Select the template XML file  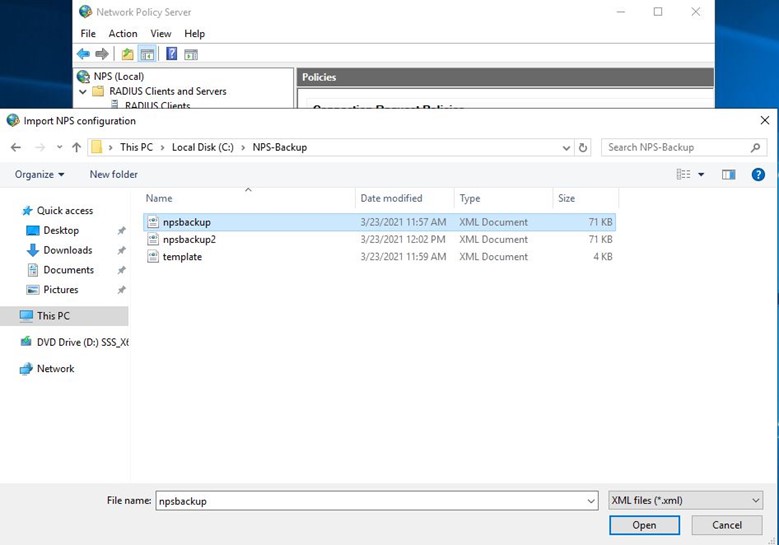pos(380,257)
